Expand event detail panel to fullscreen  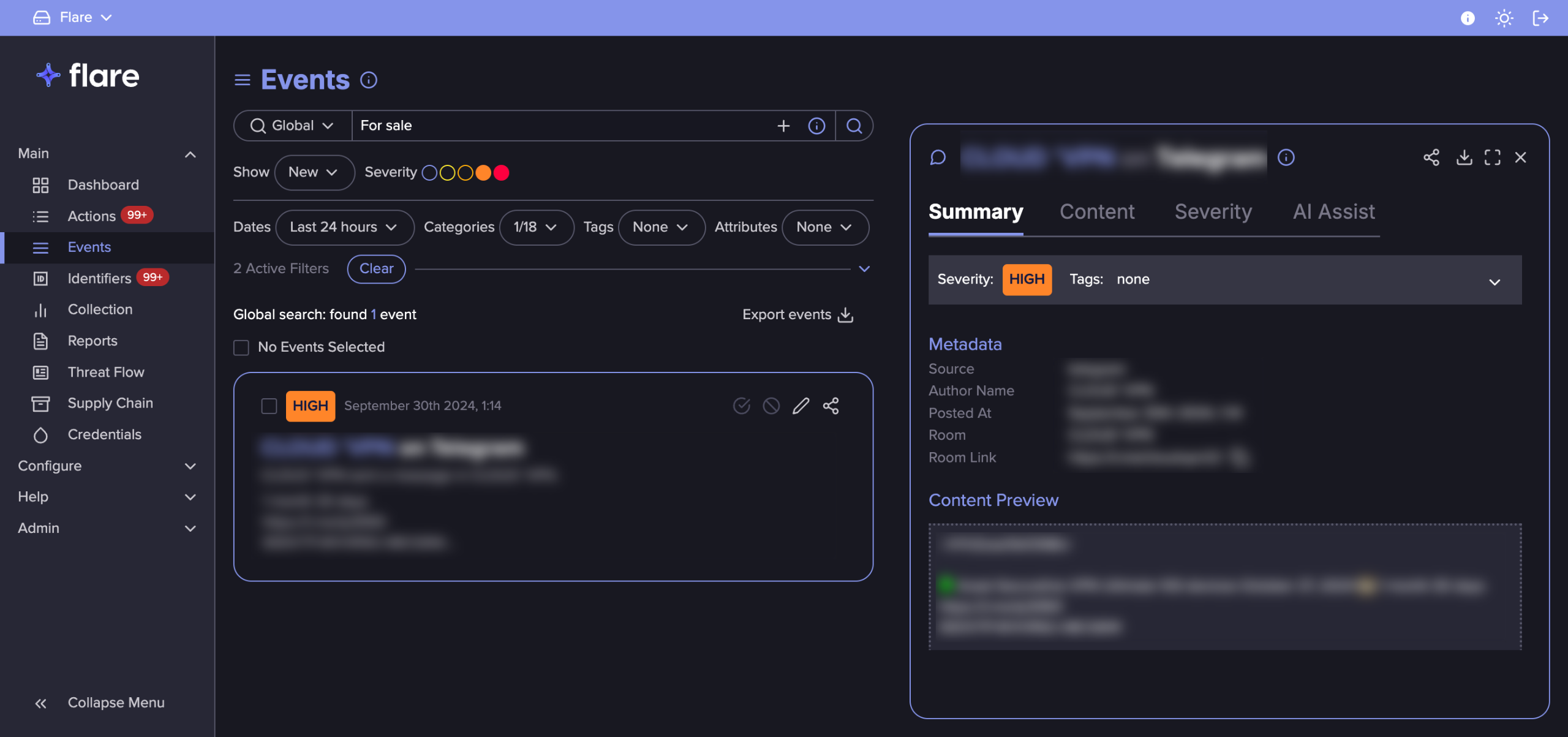(x=1492, y=157)
